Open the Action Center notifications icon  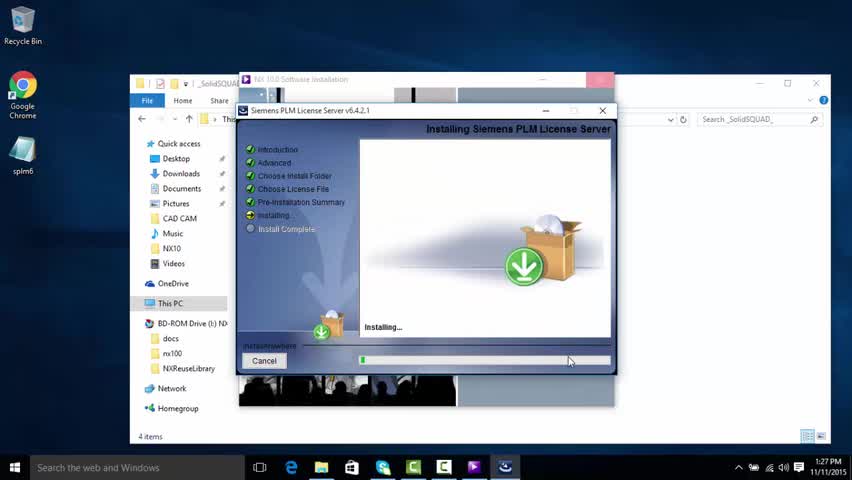pos(799,467)
